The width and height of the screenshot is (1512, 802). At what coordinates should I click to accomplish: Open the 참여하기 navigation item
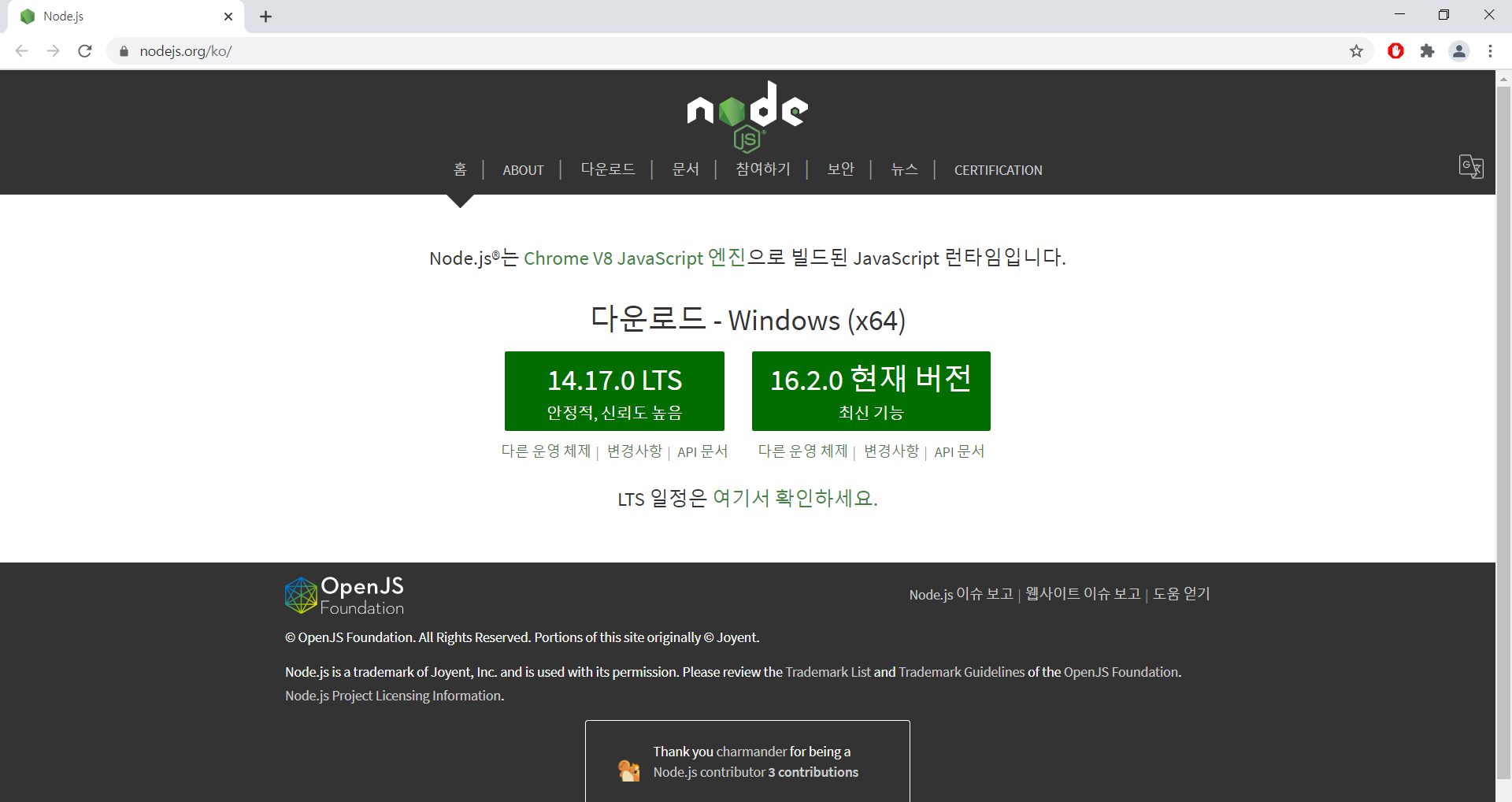pyautogui.click(x=763, y=169)
